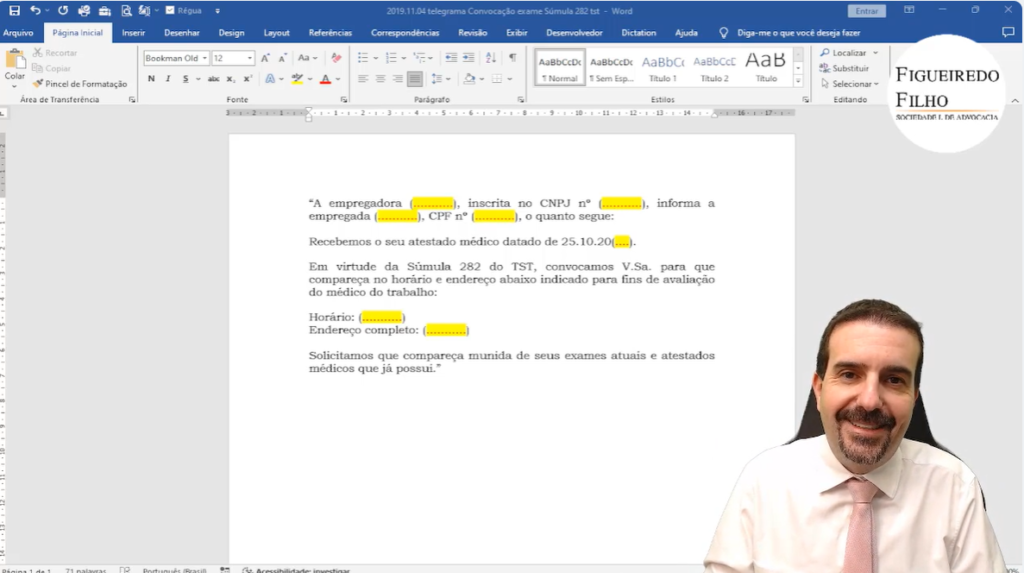The image size is (1024, 573).
Task: Increase indent of the paragraph
Action: (469, 58)
